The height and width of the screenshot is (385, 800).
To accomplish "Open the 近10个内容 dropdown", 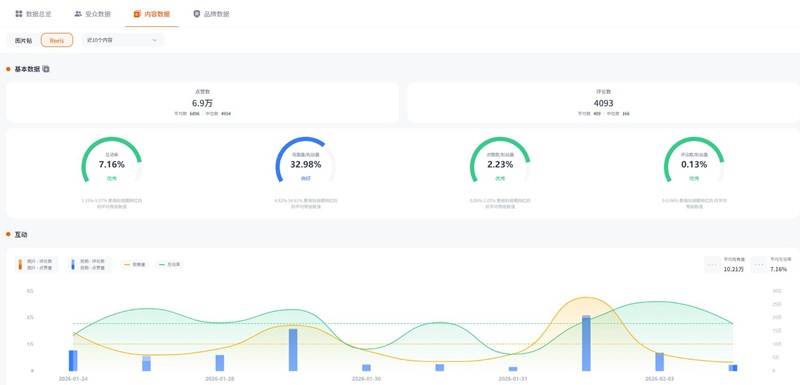I will point(123,40).
